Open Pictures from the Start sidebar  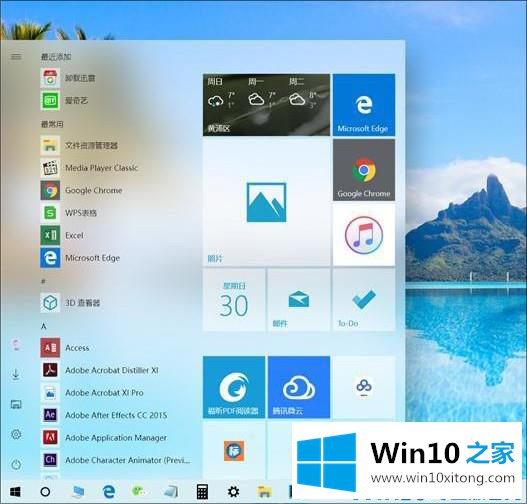coord(16,404)
